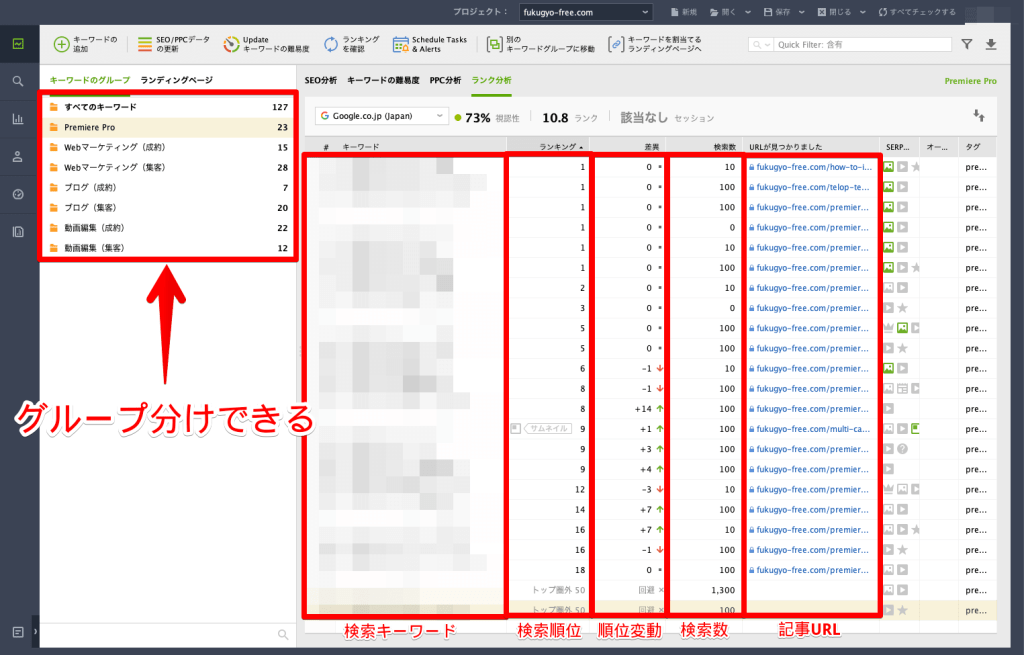Select 動画編集(集客) group
Viewport: 1024px width, 655px height.
tap(168, 248)
